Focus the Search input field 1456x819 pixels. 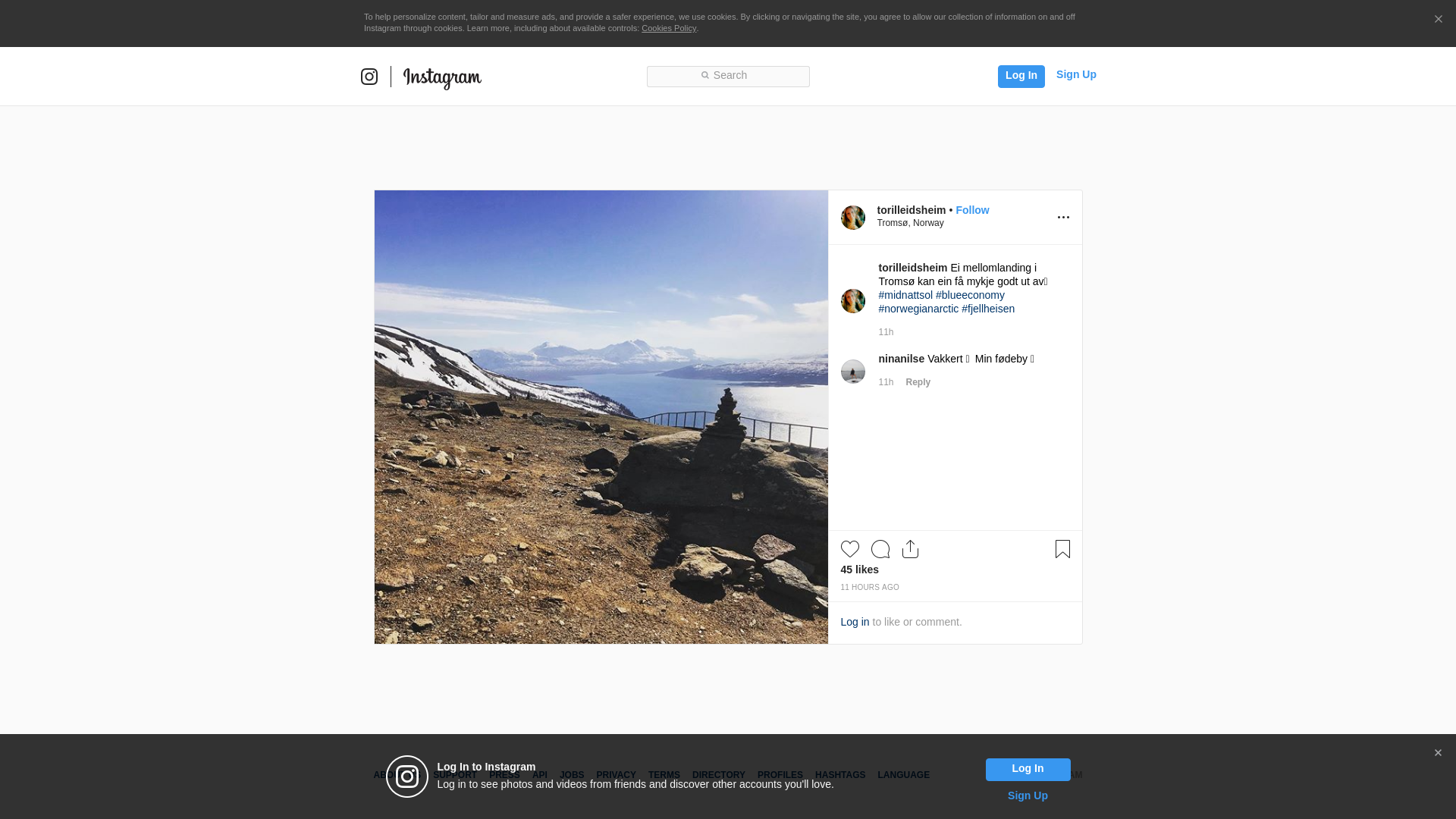click(728, 76)
